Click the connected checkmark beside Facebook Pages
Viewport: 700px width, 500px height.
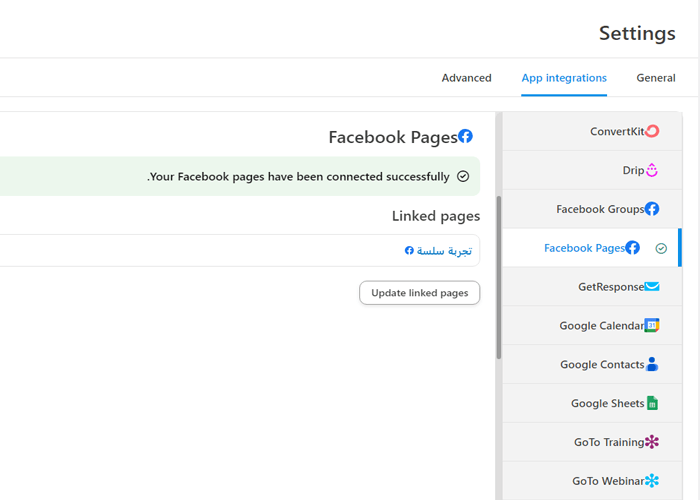[x=661, y=248]
